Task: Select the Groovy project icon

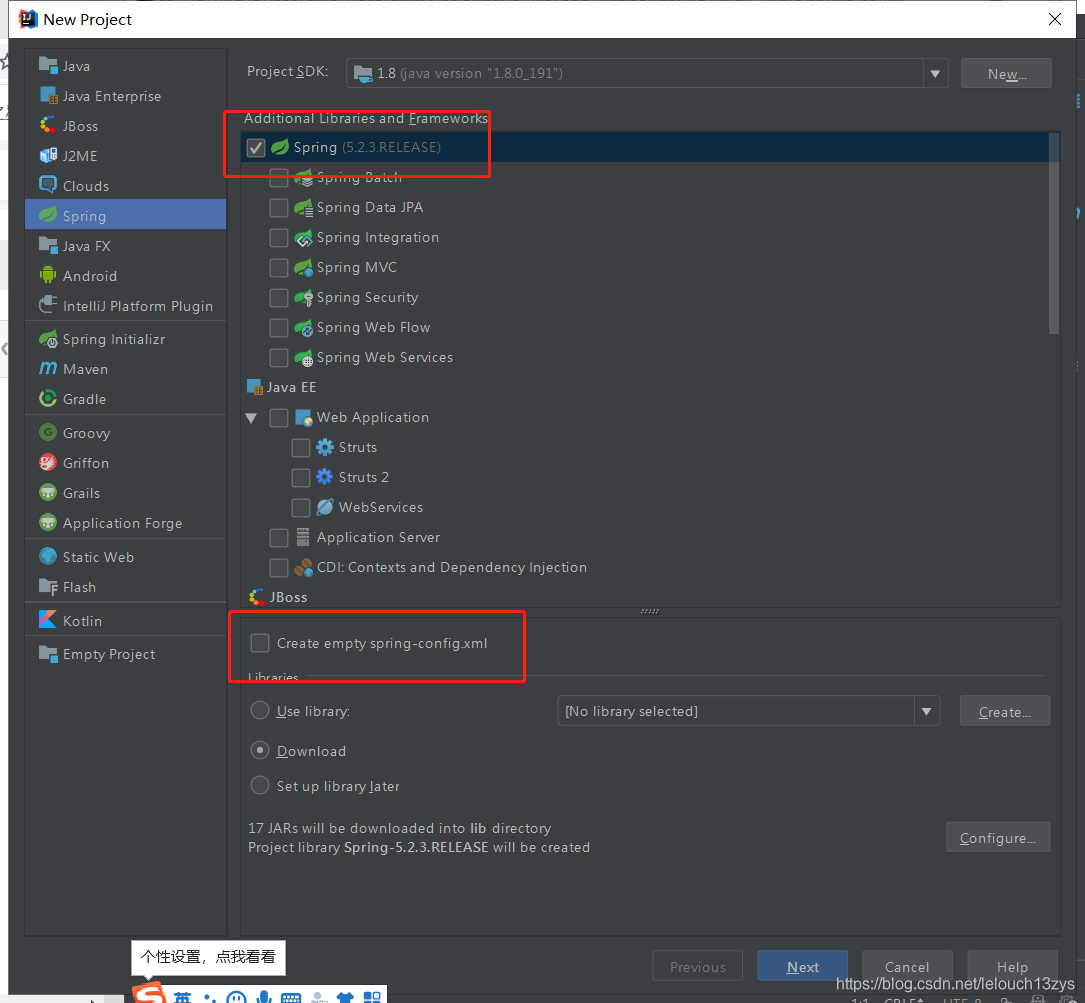Action: pos(47,432)
